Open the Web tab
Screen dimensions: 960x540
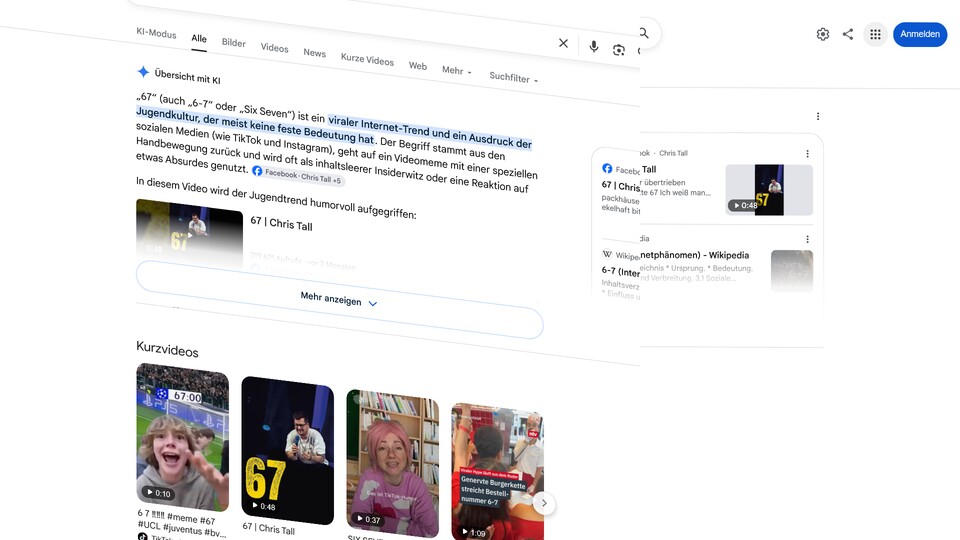pyautogui.click(x=418, y=66)
